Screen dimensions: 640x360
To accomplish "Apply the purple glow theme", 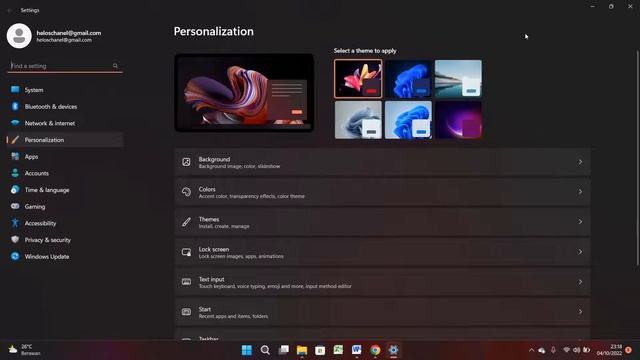I will click(458, 120).
